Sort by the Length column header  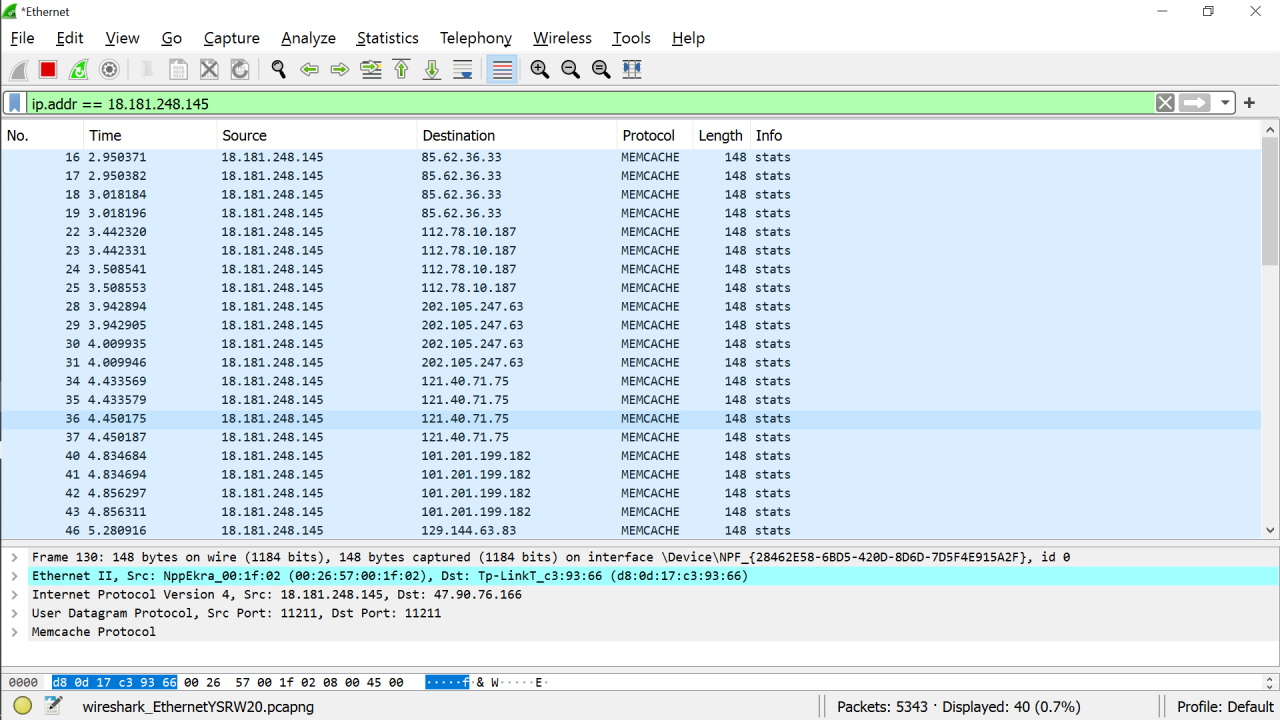coord(721,135)
